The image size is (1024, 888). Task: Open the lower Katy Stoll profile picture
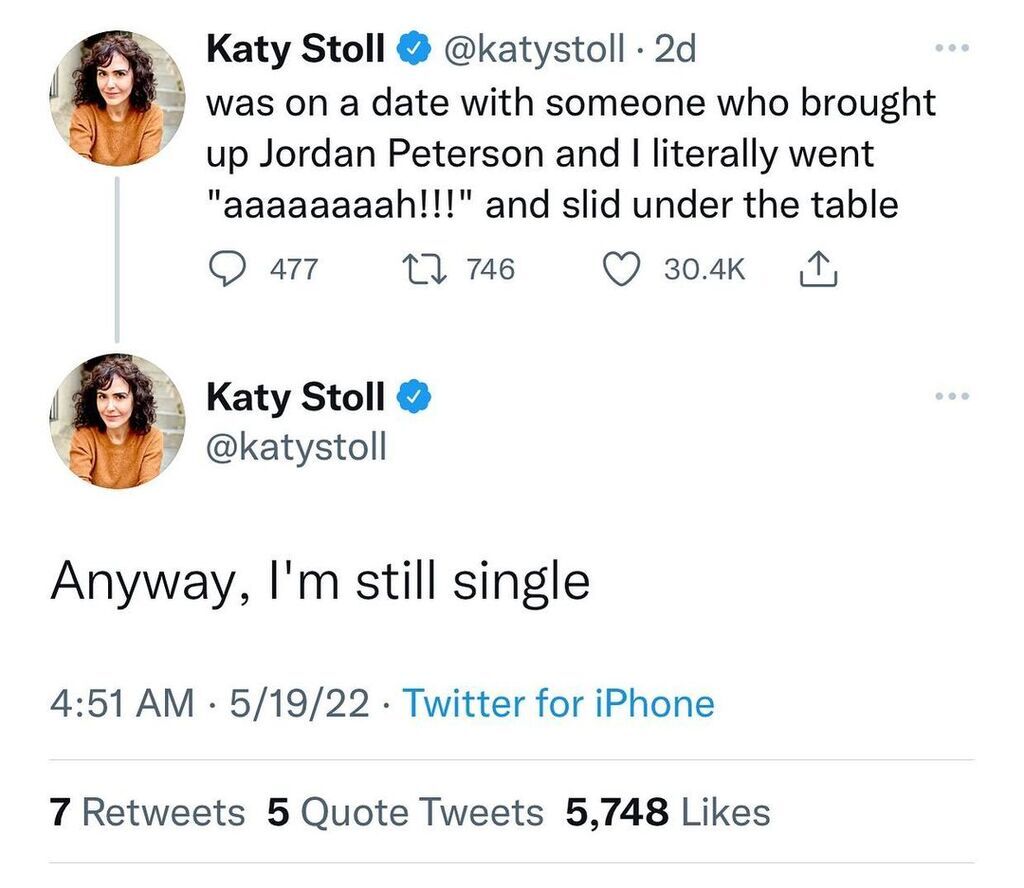coord(117,421)
